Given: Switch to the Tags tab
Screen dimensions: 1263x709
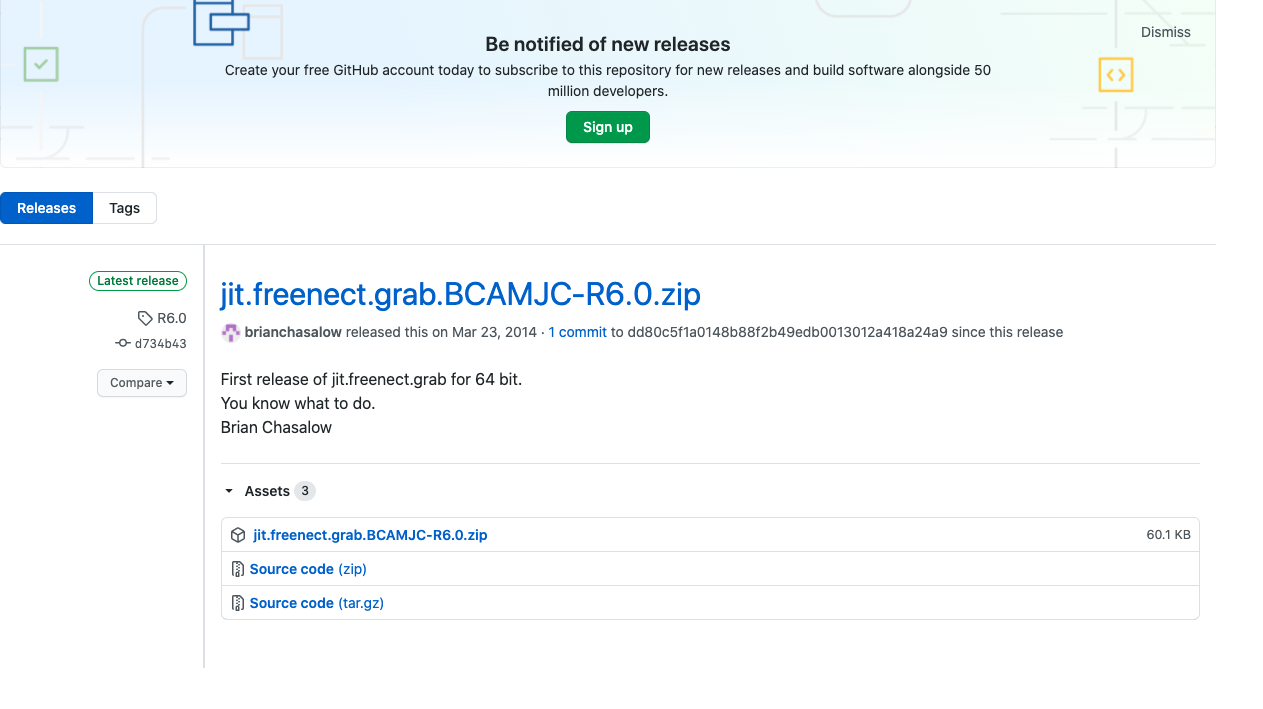Looking at the screenshot, I should [125, 208].
